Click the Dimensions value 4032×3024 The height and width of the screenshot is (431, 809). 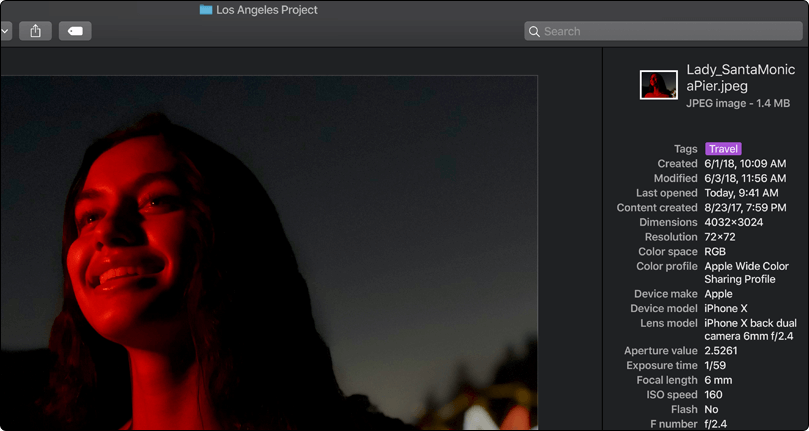tap(734, 222)
